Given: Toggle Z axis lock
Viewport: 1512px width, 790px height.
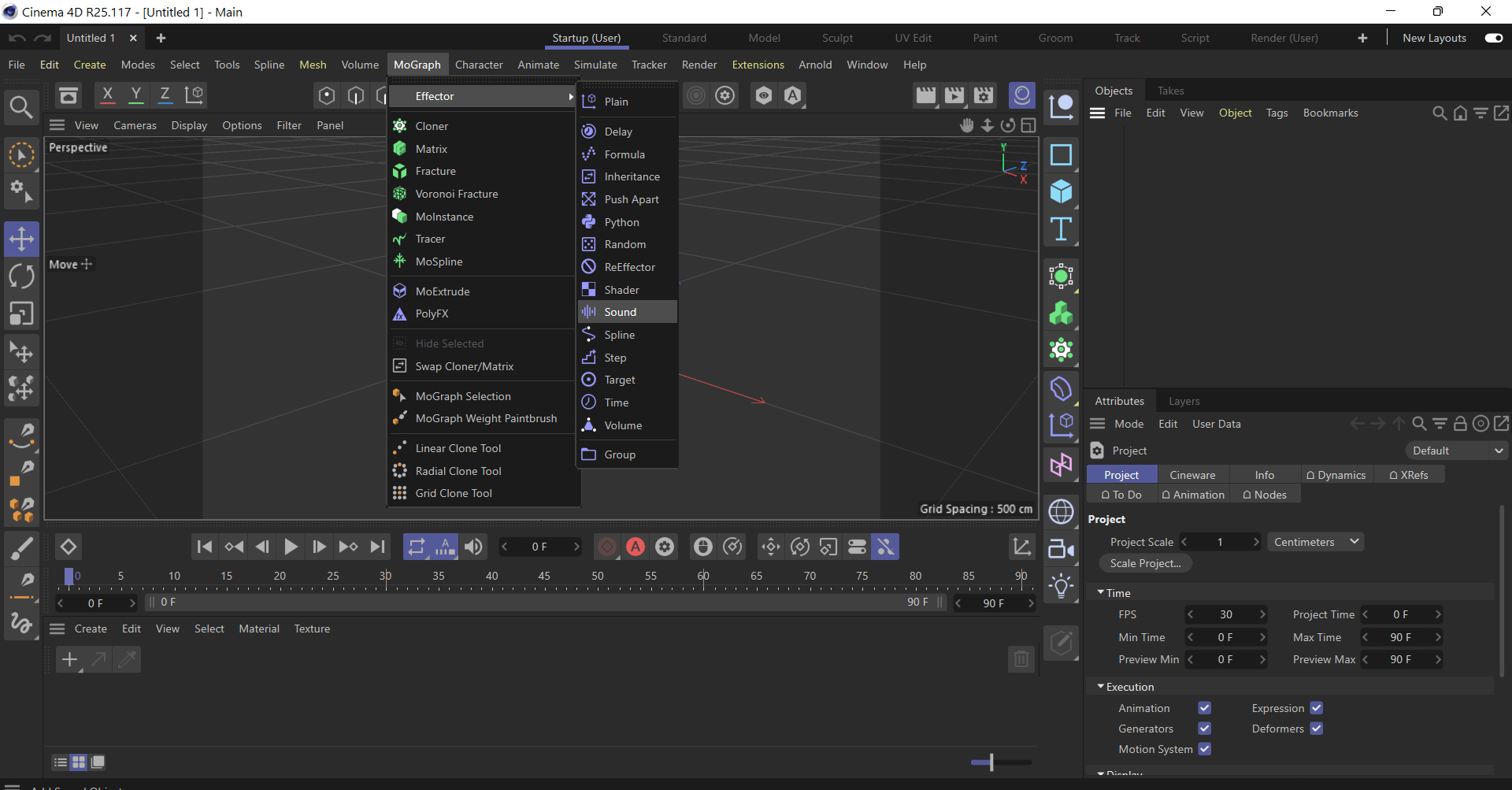Looking at the screenshot, I should coord(165,95).
